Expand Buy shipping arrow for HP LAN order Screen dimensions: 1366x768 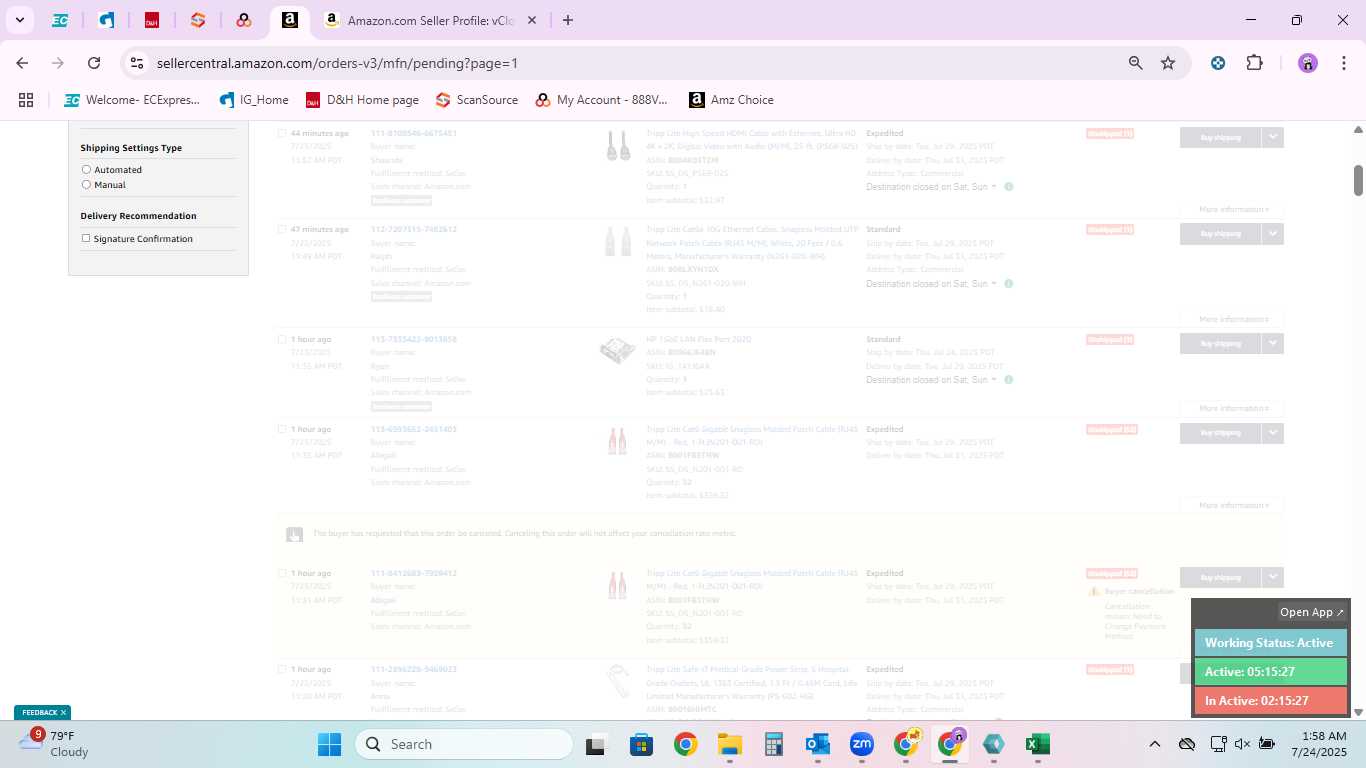click(x=1272, y=343)
